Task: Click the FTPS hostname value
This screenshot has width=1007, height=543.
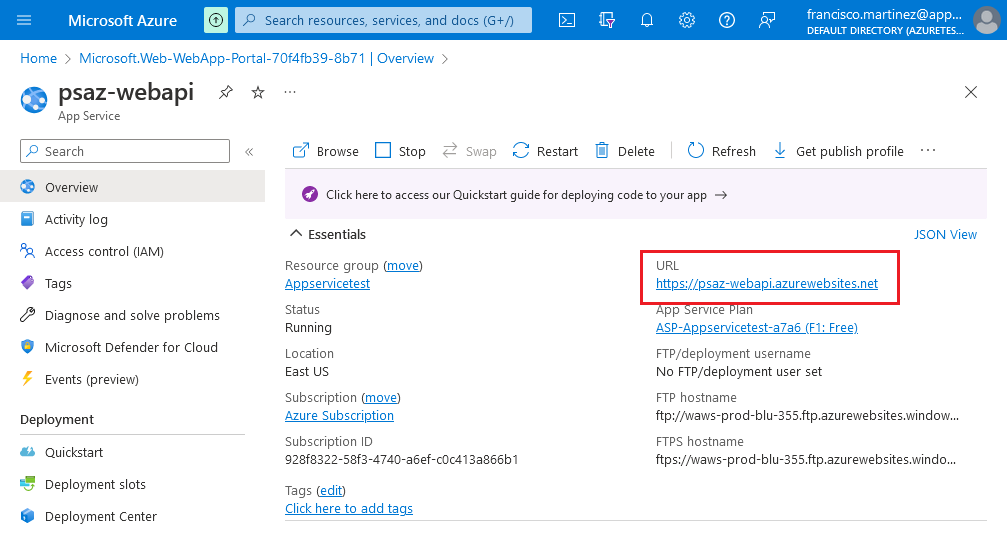Action: (x=806, y=460)
